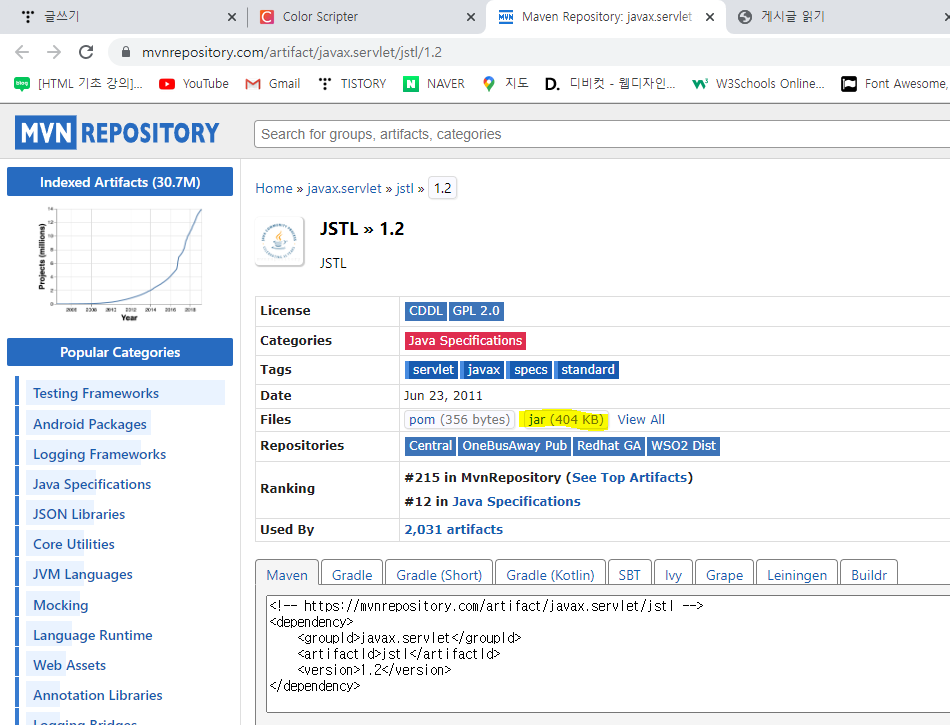The height and width of the screenshot is (725, 950).
Task: Open JVM Languages category
Action: click(82, 574)
